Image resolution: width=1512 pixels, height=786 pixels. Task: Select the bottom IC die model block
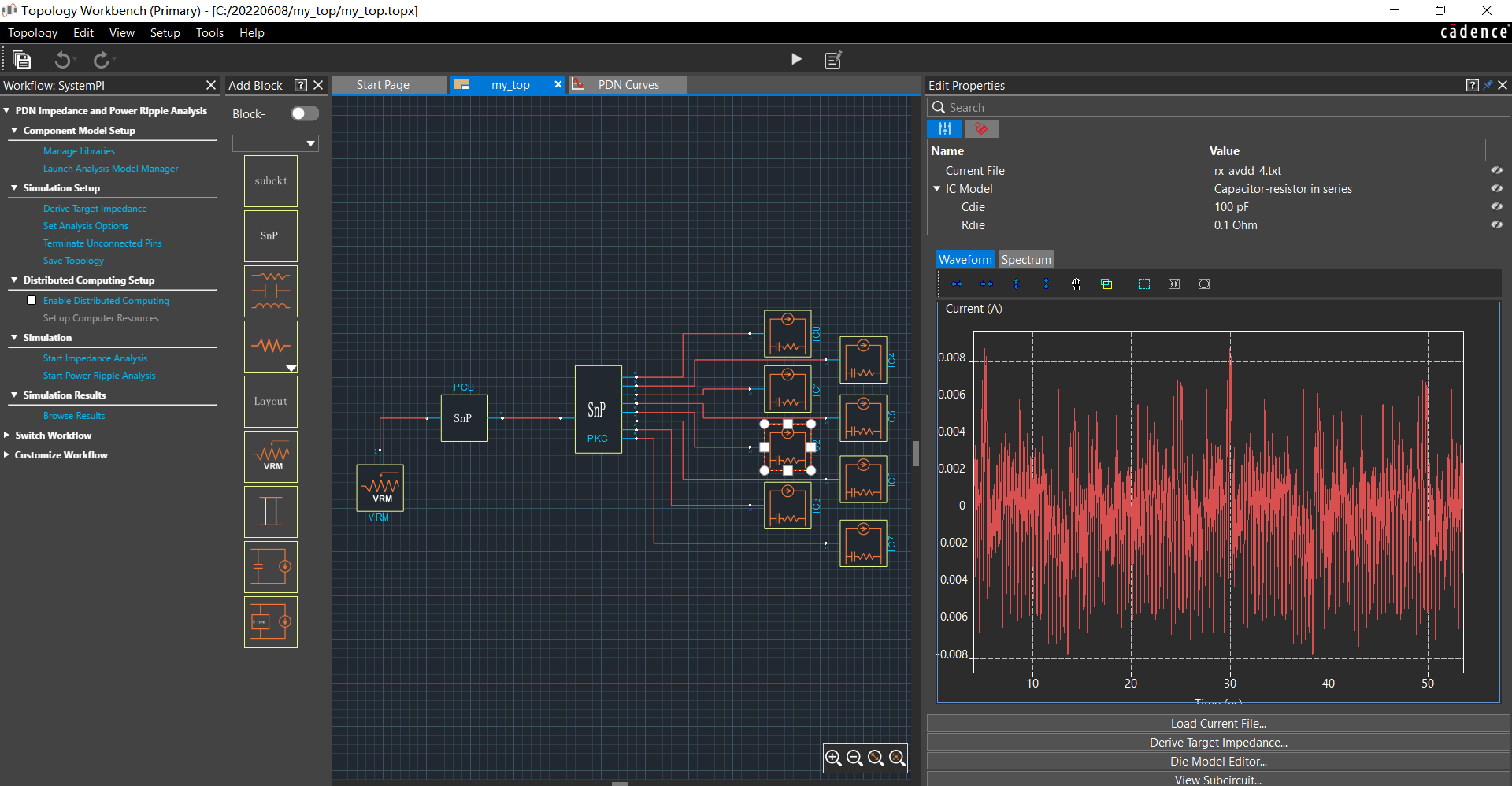tap(271, 622)
